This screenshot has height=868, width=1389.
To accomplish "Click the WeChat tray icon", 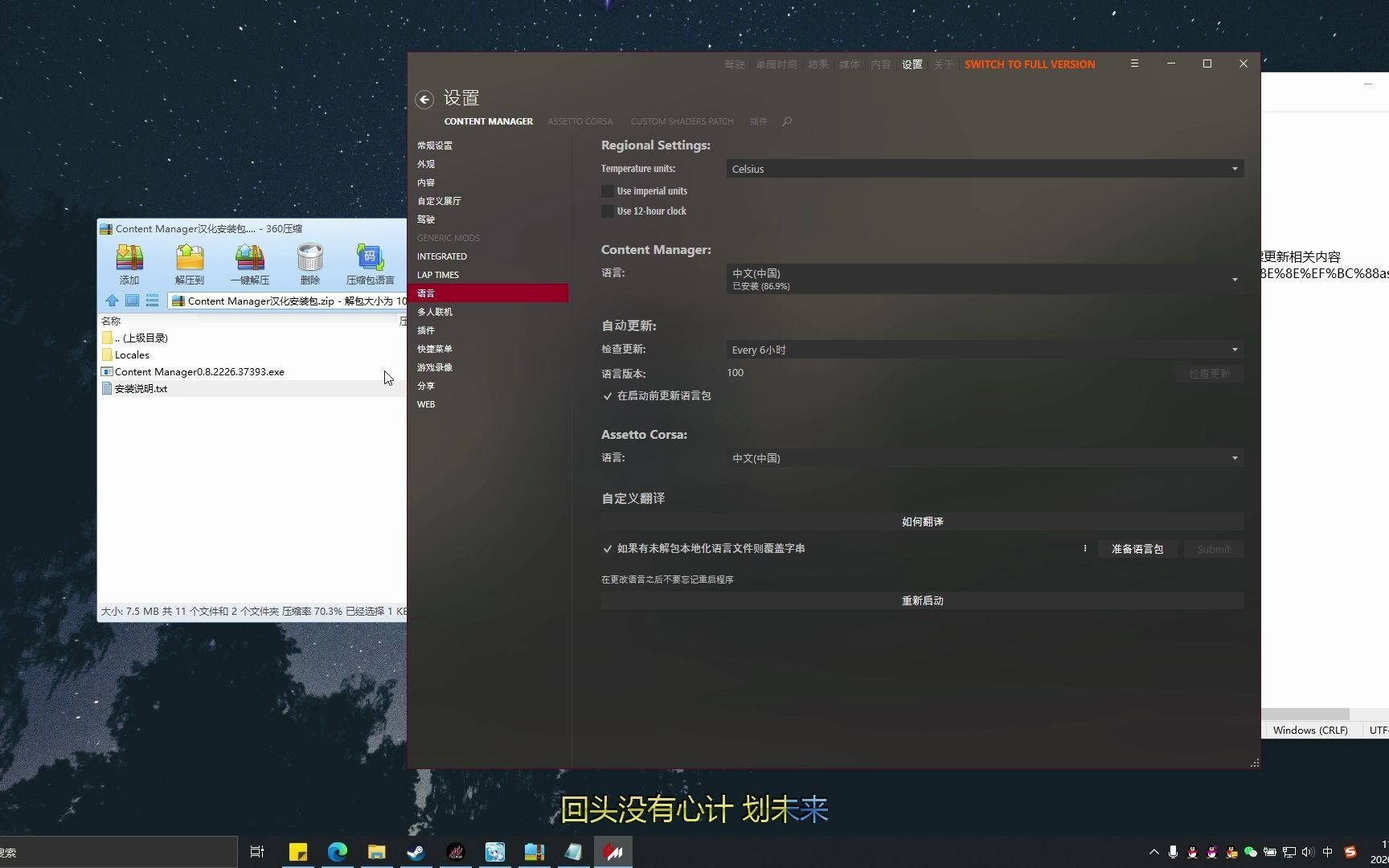I will click(1251, 852).
